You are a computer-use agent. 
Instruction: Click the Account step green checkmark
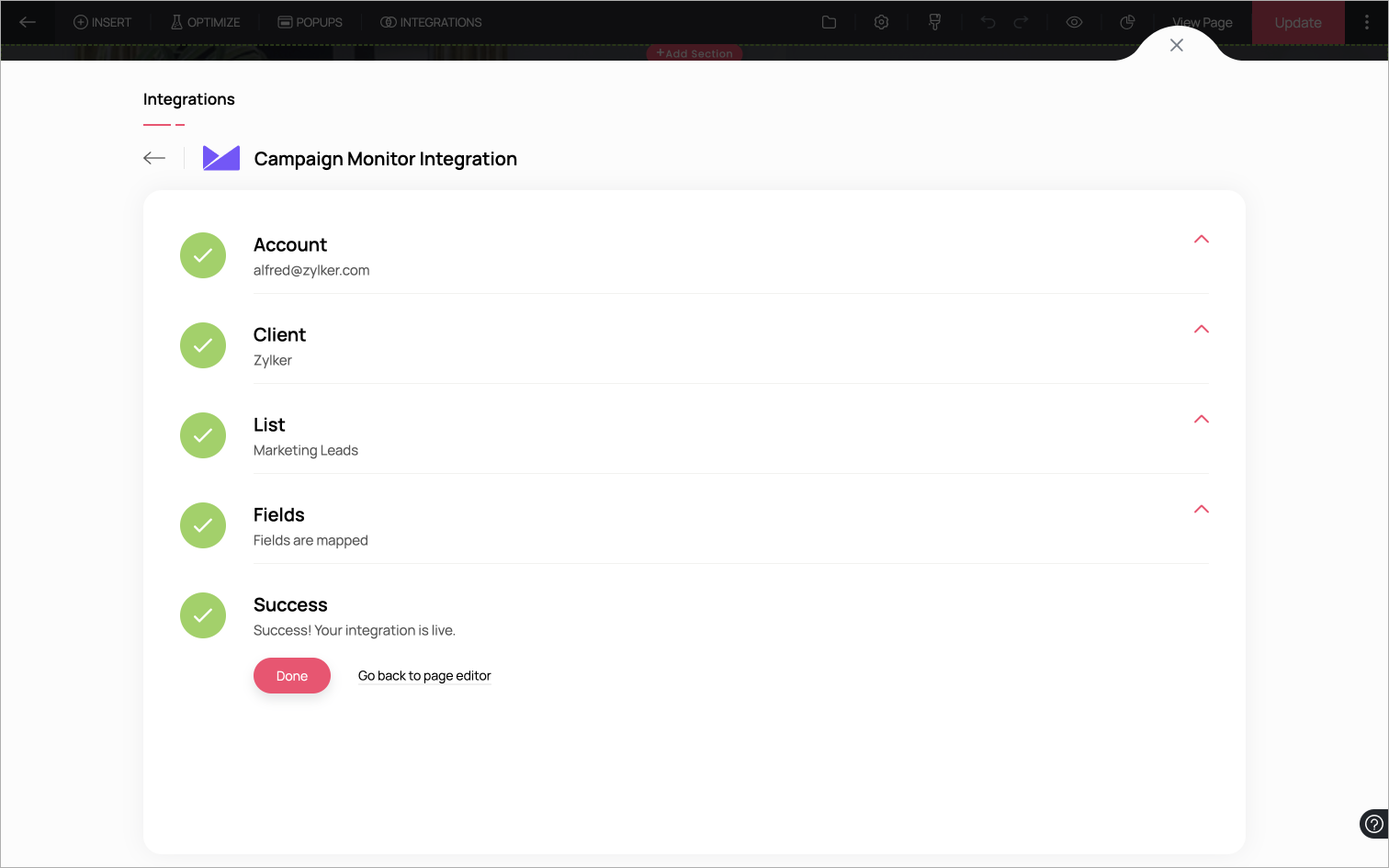(203, 255)
